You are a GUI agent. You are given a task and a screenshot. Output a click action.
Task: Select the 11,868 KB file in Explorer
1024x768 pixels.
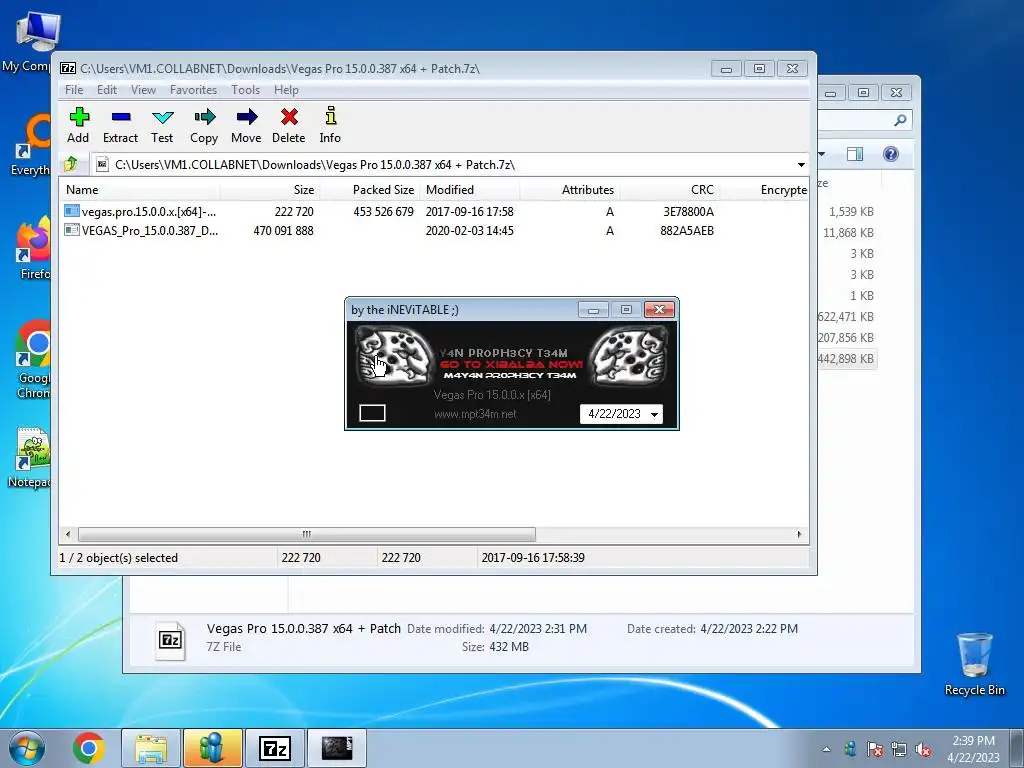click(x=848, y=232)
